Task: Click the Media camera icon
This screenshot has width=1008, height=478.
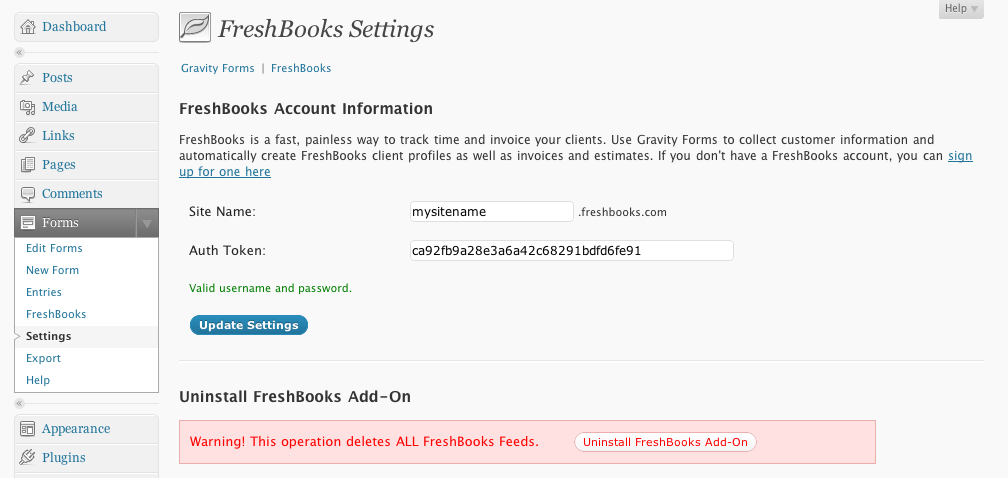Action: tap(27, 107)
